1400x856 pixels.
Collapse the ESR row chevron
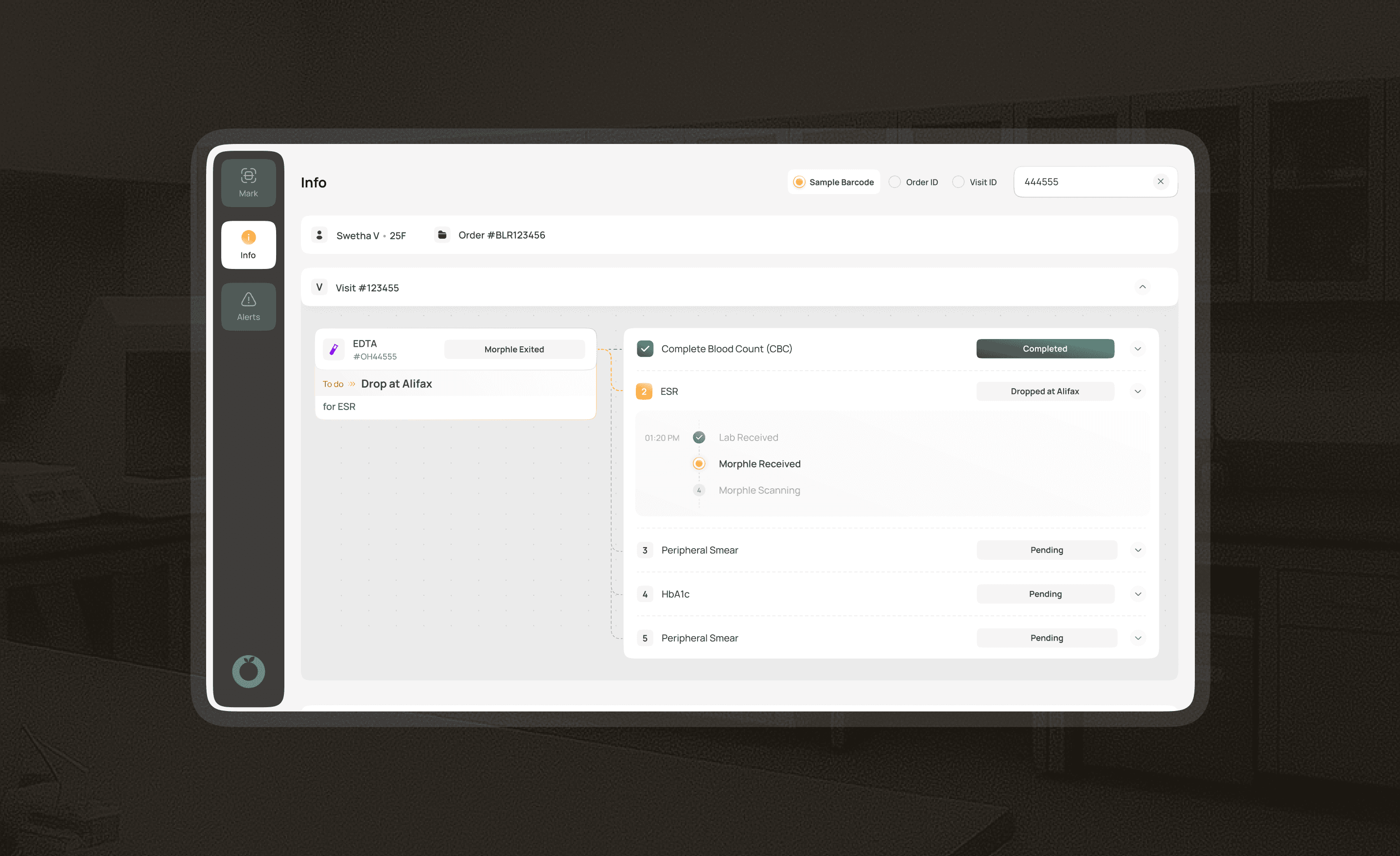pyautogui.click(x=1137, y=391)
